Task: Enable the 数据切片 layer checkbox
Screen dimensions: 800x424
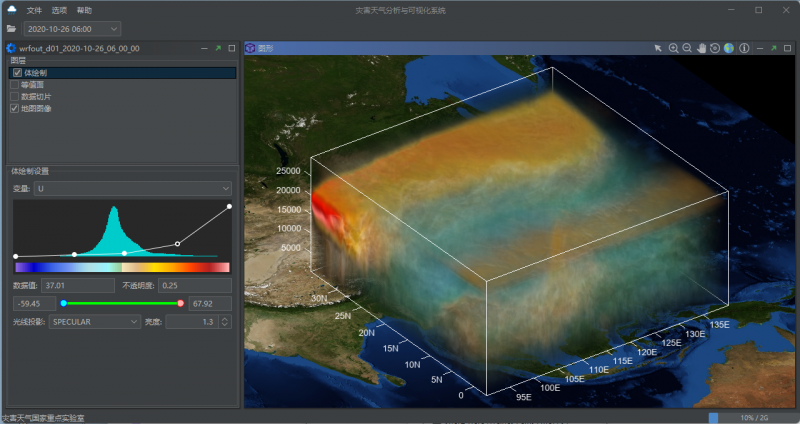Action: point(16,97)
